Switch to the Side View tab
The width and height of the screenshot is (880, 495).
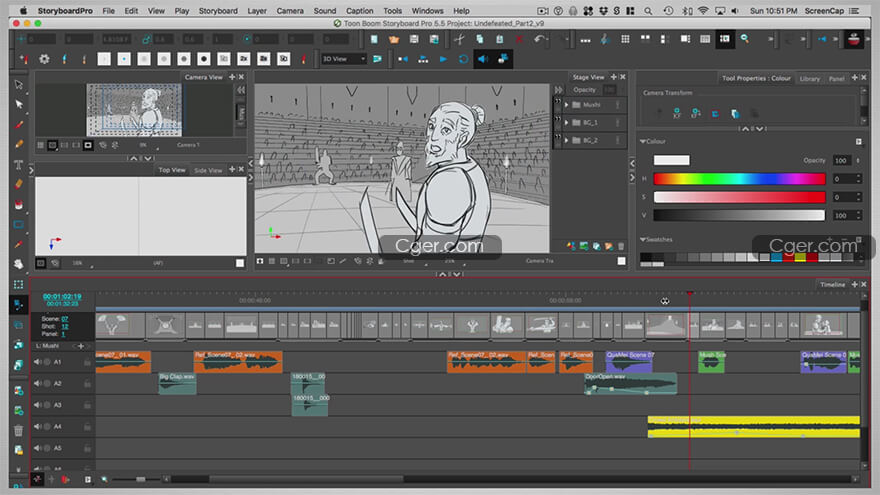click(208, 170)
